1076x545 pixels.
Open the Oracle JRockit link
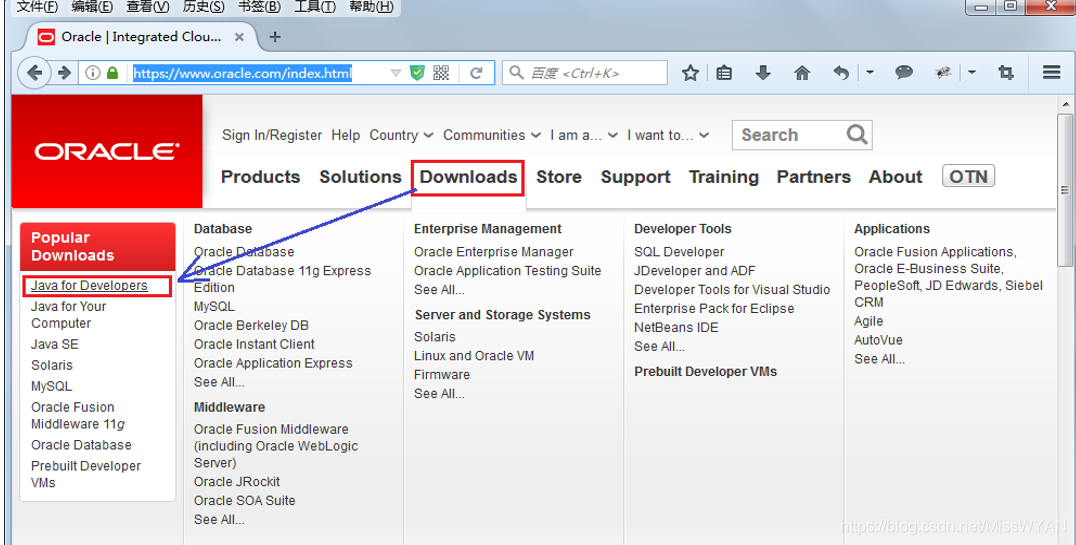tap(237, 482)
